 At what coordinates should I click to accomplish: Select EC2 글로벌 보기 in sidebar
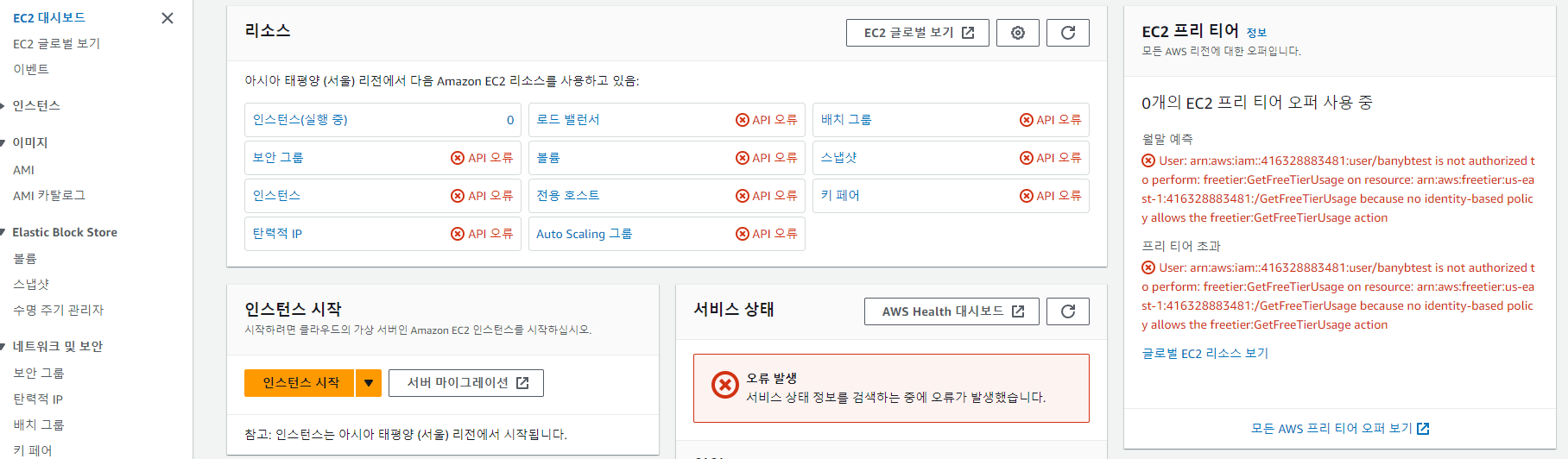[57, 44]
